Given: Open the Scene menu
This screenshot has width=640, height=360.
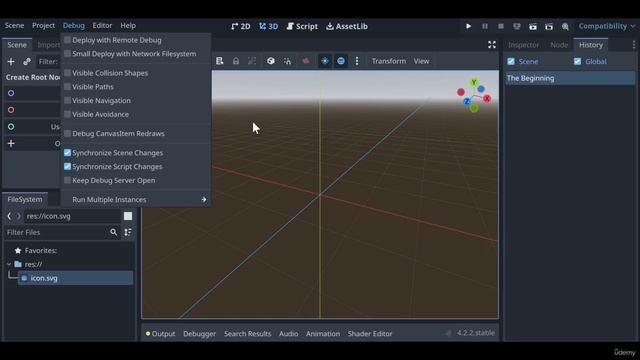Looking at the screenshot, I should point(14,25).
